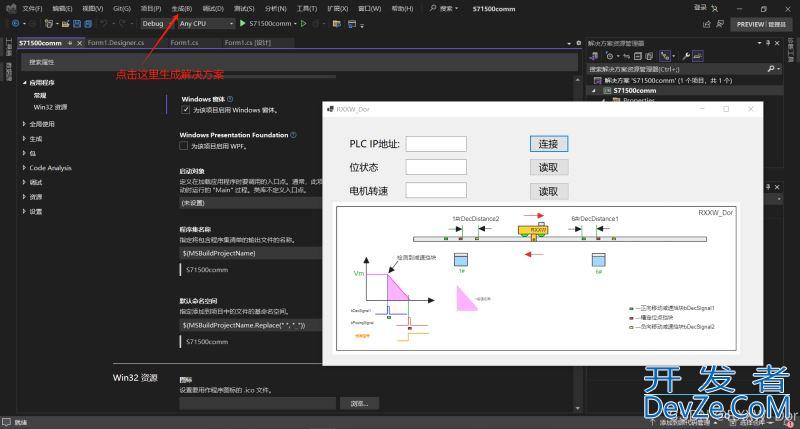The image size is (800, 429).
Task: Collapse the S71500comm project node
Action: [x=593, y=90]
